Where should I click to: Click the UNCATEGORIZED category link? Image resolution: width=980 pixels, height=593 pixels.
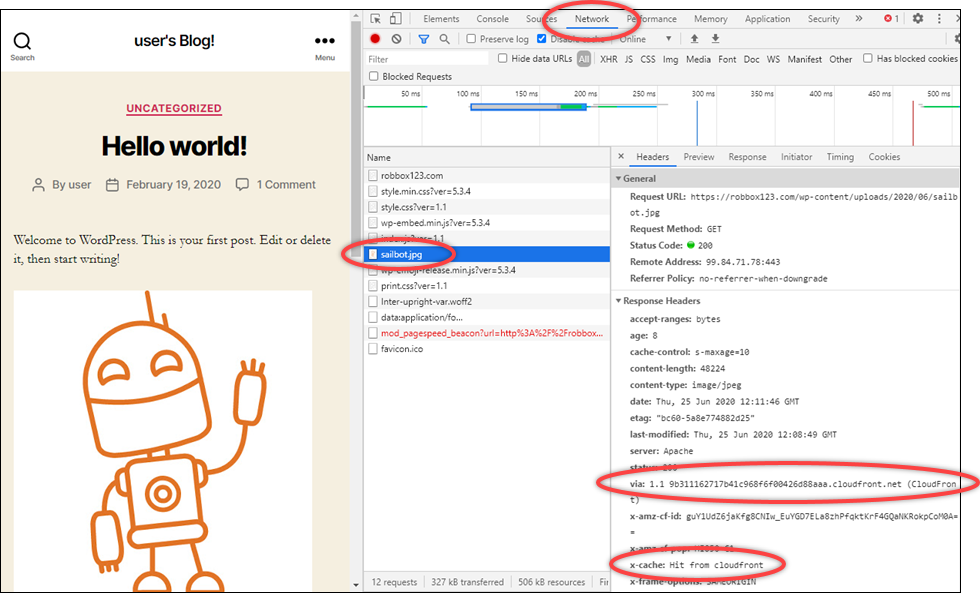click(x=174, y=108)
